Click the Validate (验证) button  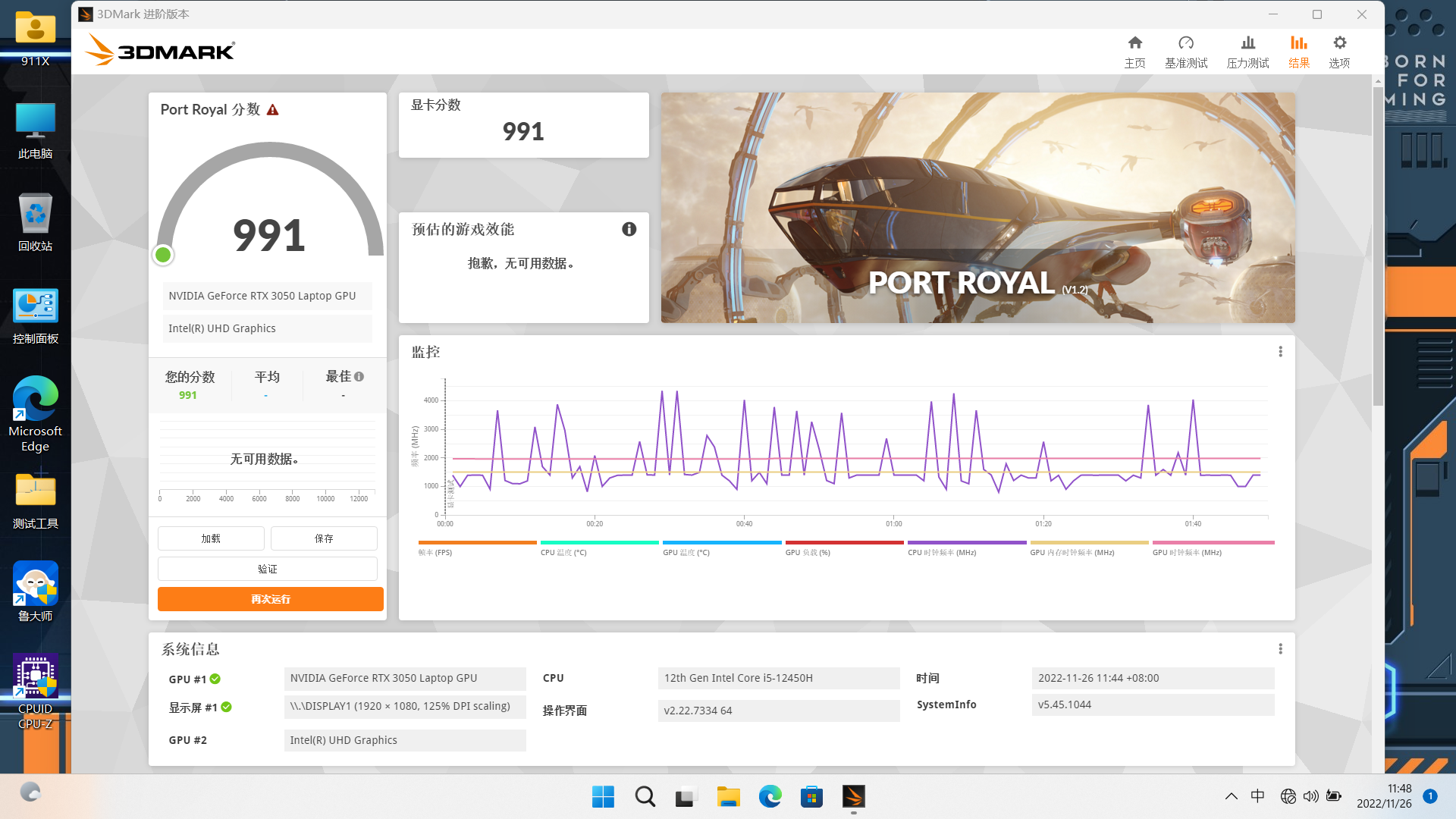[x=267, y=569]
